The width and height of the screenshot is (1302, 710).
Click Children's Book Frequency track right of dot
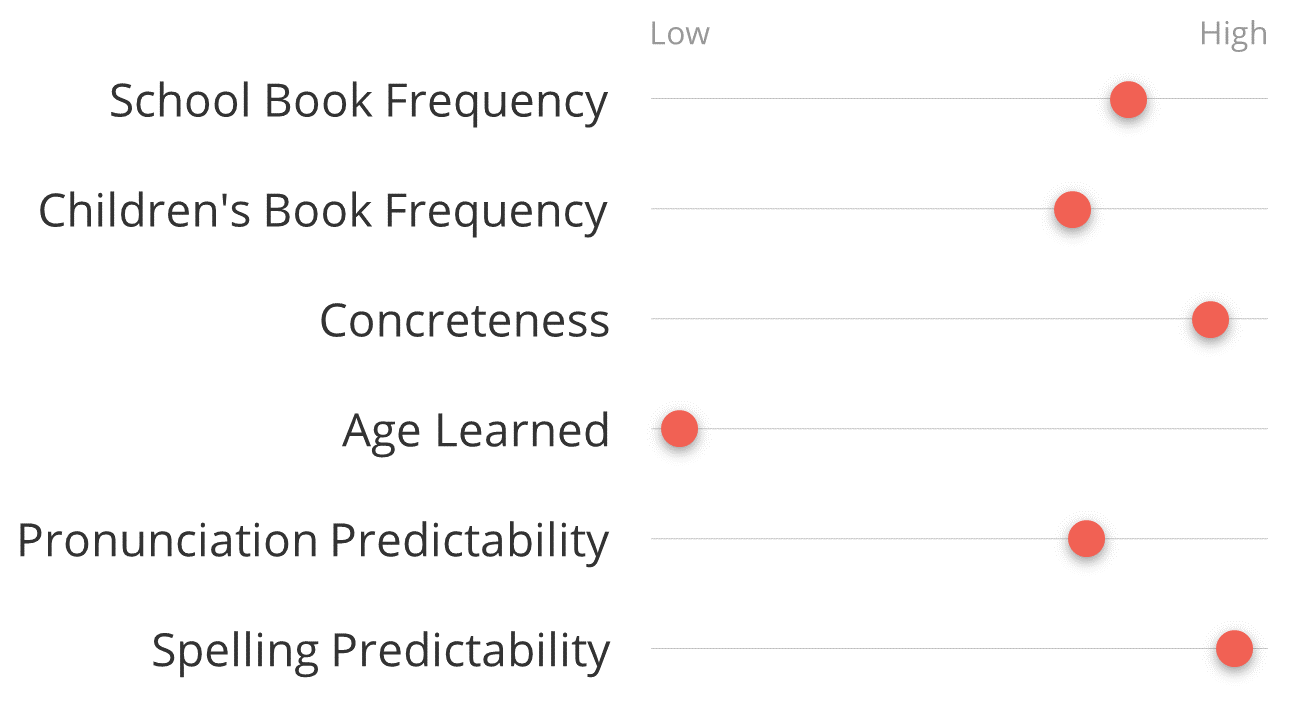coord(1179,209)
